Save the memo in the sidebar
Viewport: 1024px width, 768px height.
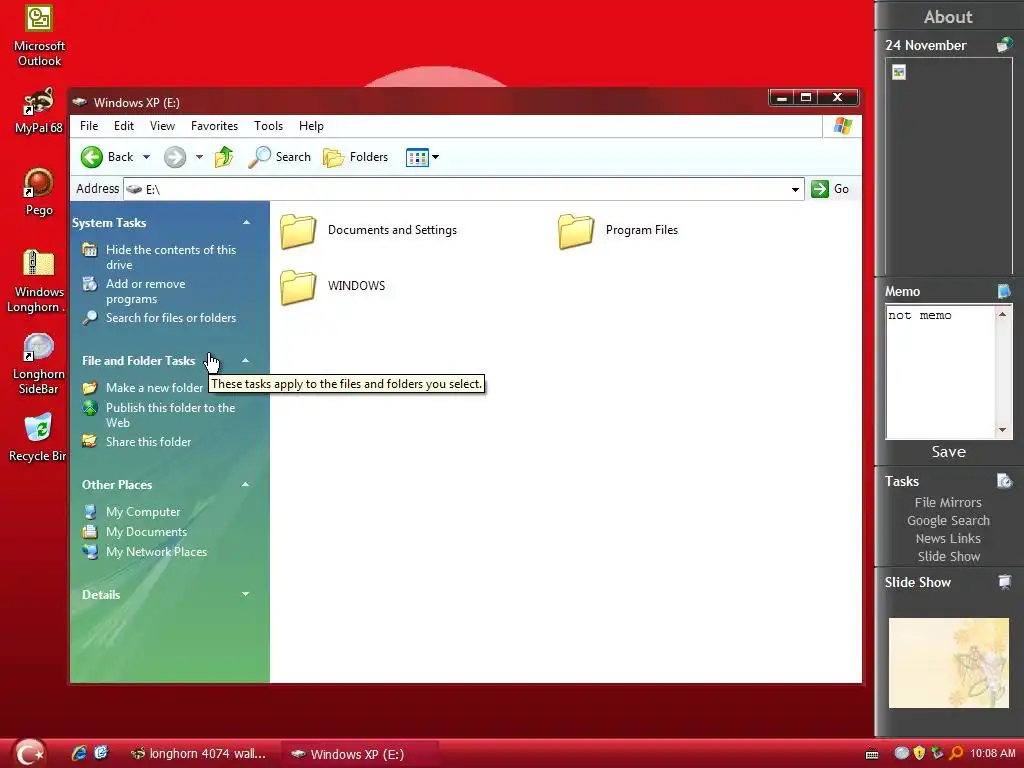948,452
